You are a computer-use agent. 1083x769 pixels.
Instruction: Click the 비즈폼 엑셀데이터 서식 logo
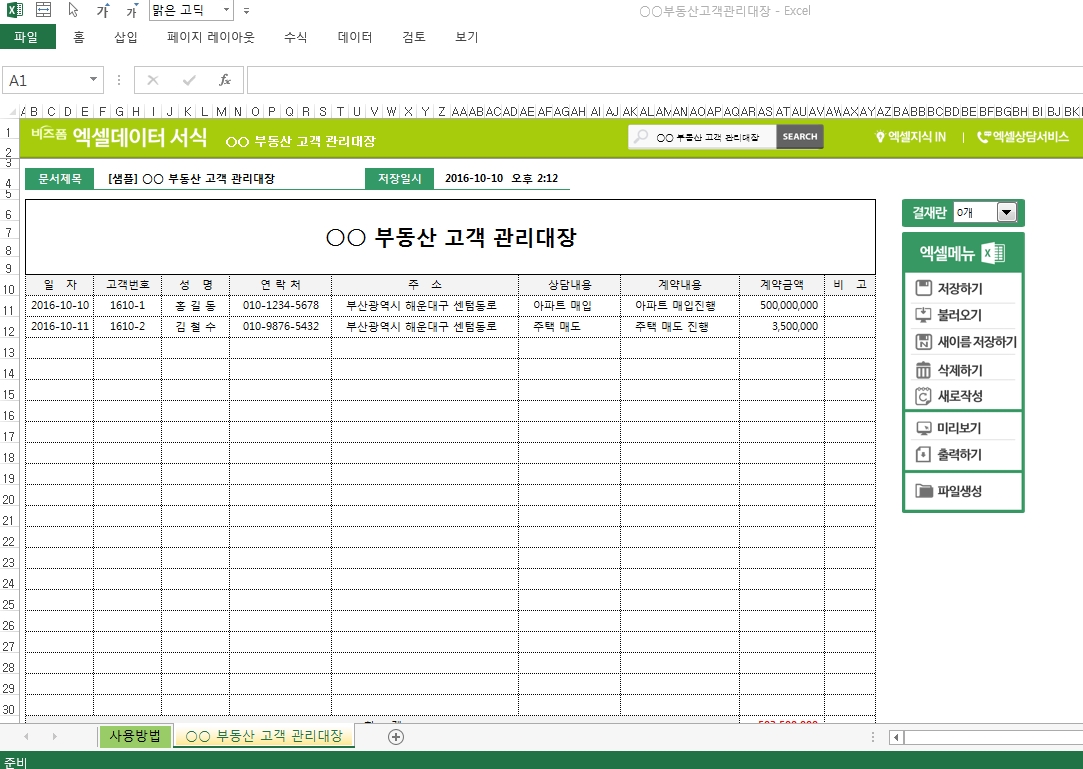point(119,137)
